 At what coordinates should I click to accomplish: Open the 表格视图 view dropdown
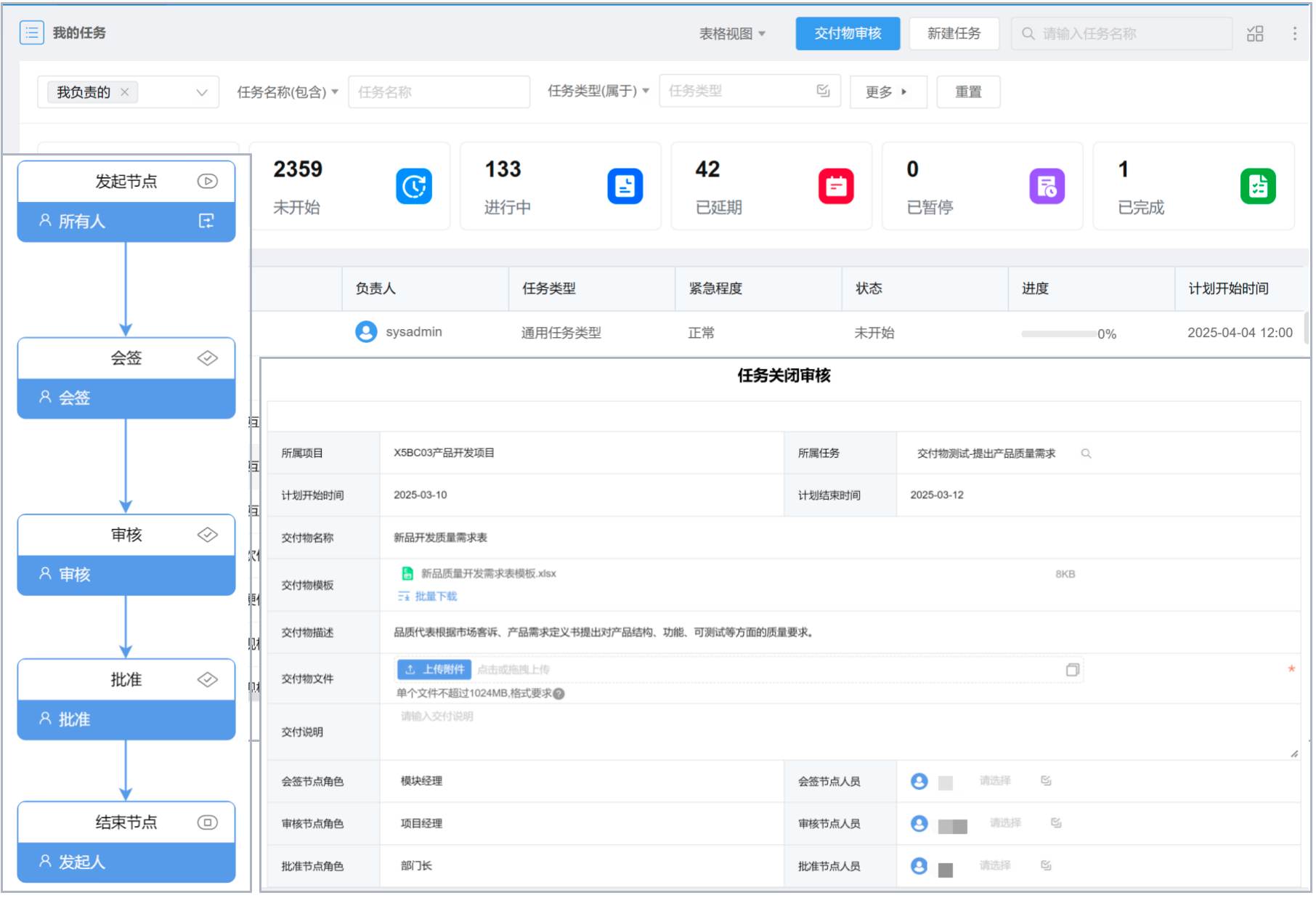point(732,33)
